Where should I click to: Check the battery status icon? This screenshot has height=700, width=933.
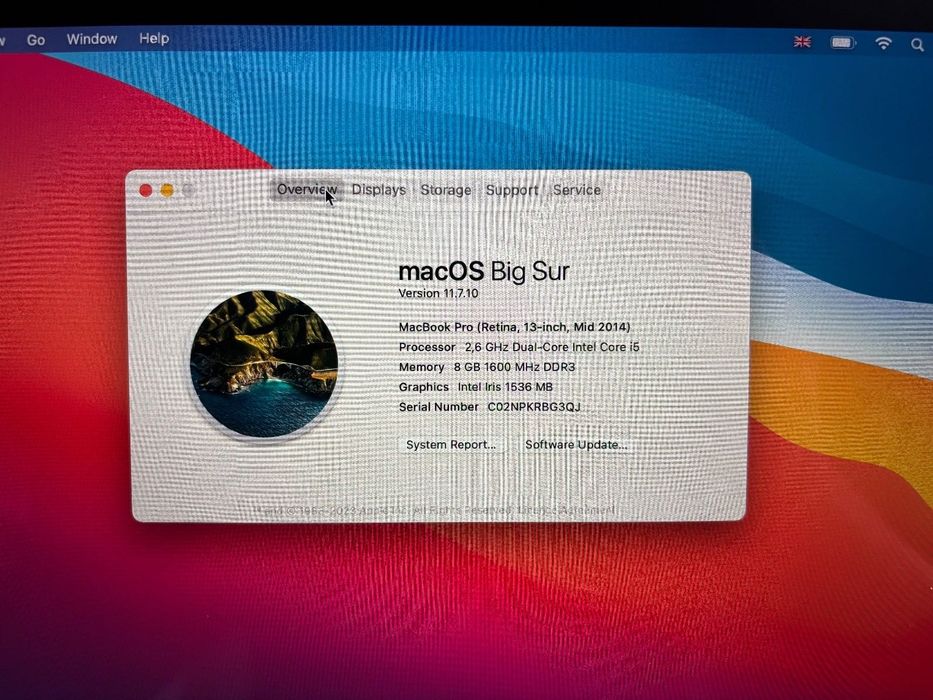843,43
